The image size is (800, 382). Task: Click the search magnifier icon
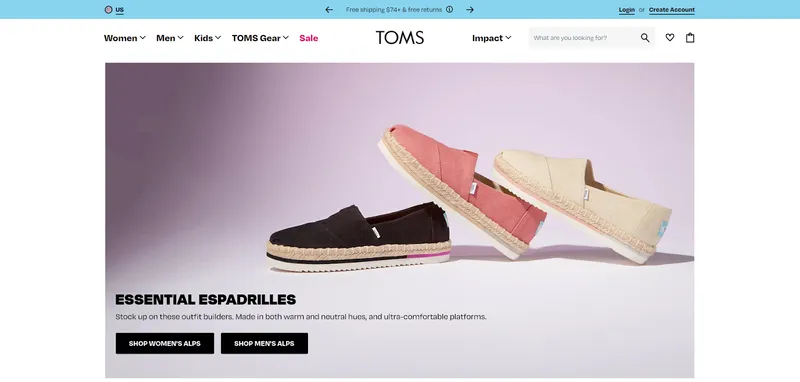click(645, 38)
